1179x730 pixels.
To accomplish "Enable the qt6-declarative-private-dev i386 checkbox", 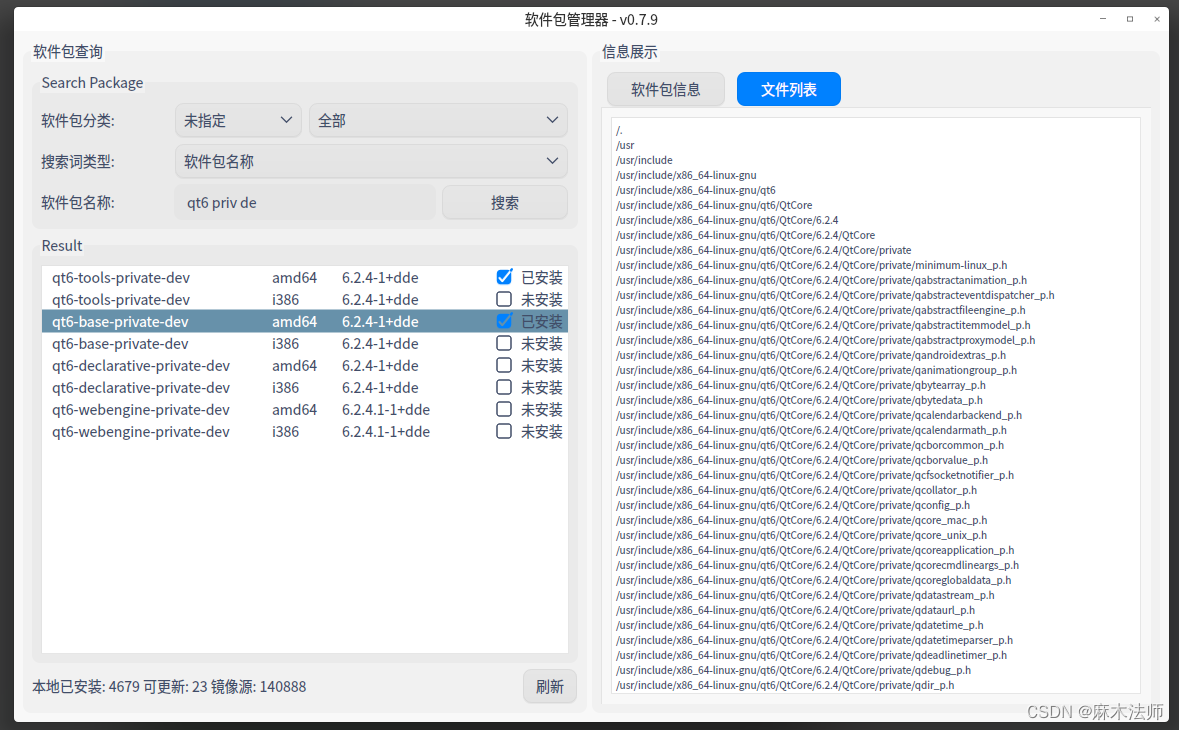I will click(x=504, y=387).
